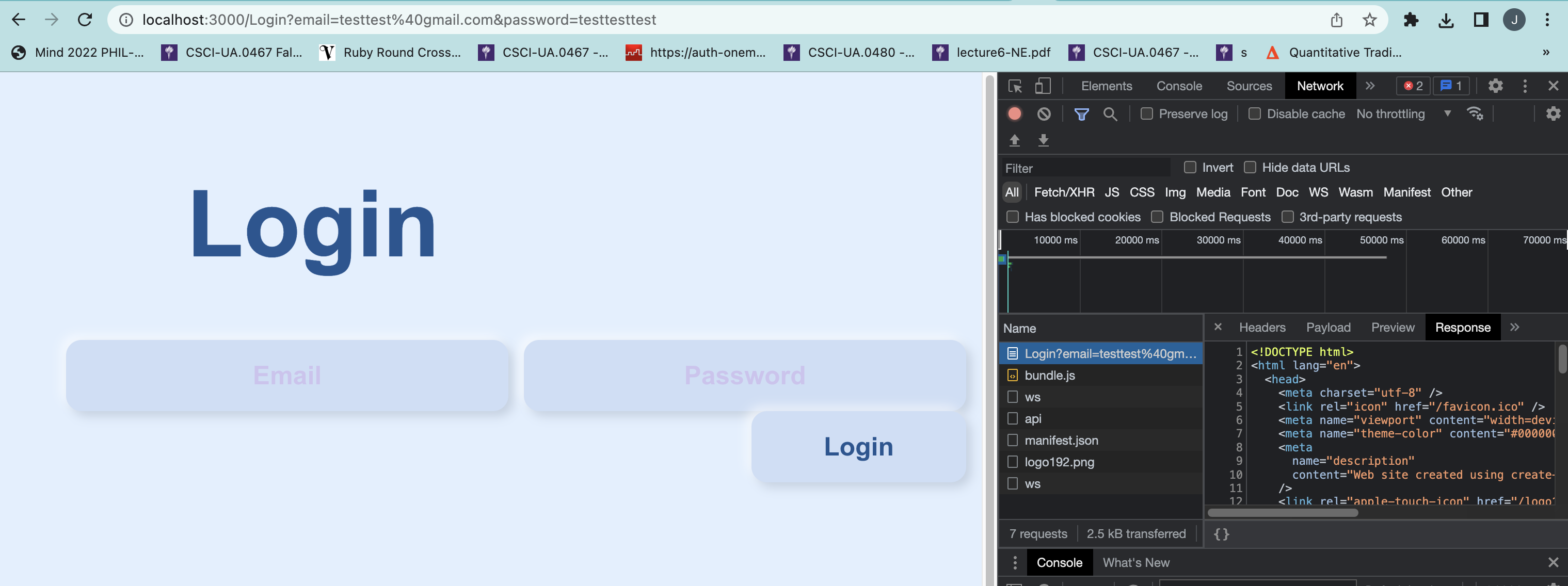Click the bundle.js network request
This screenshot has height=586, width=1568.
tap(1050, 375)
